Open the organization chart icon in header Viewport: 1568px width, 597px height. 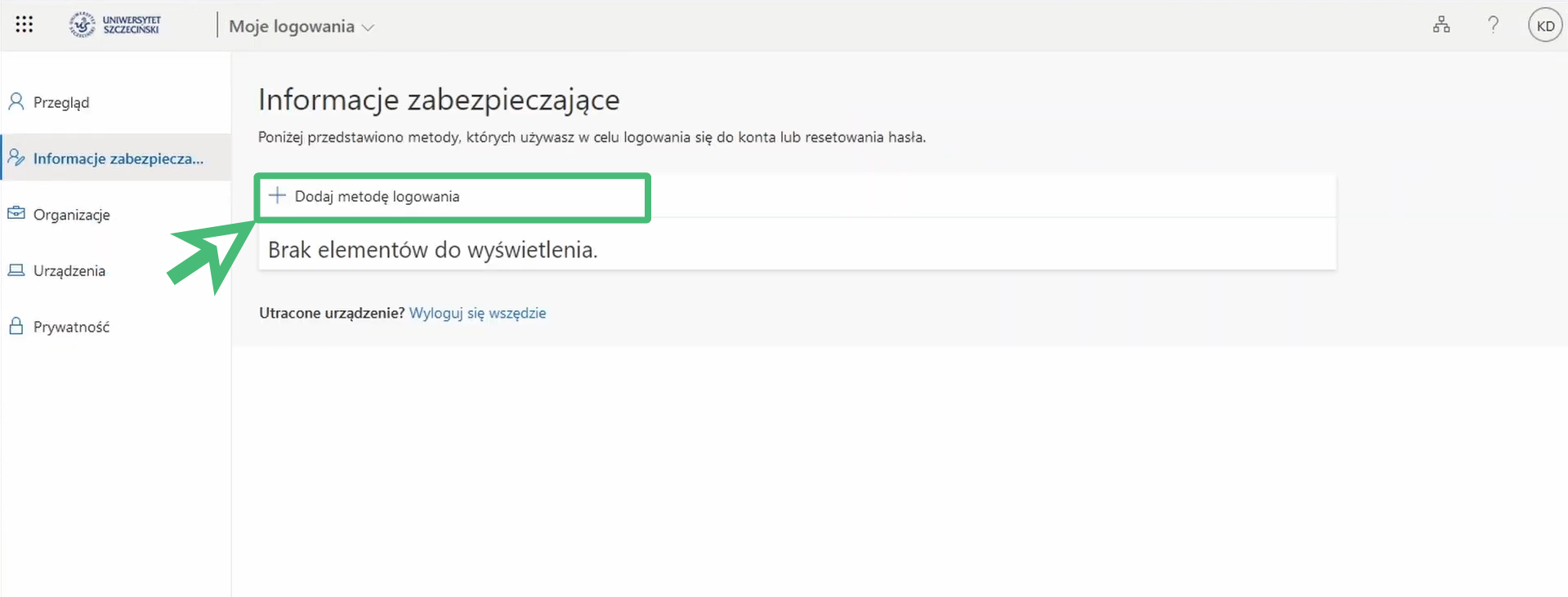click(x=1441, y=25)
